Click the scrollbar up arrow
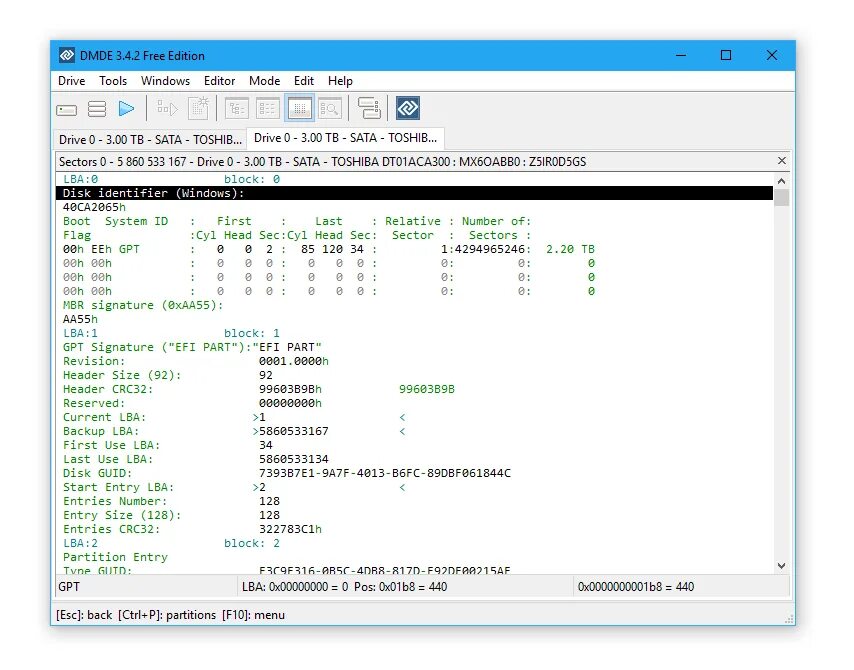The height and width of the screenshot is (670, 854). pyautogui.click(x=782, y=181)
